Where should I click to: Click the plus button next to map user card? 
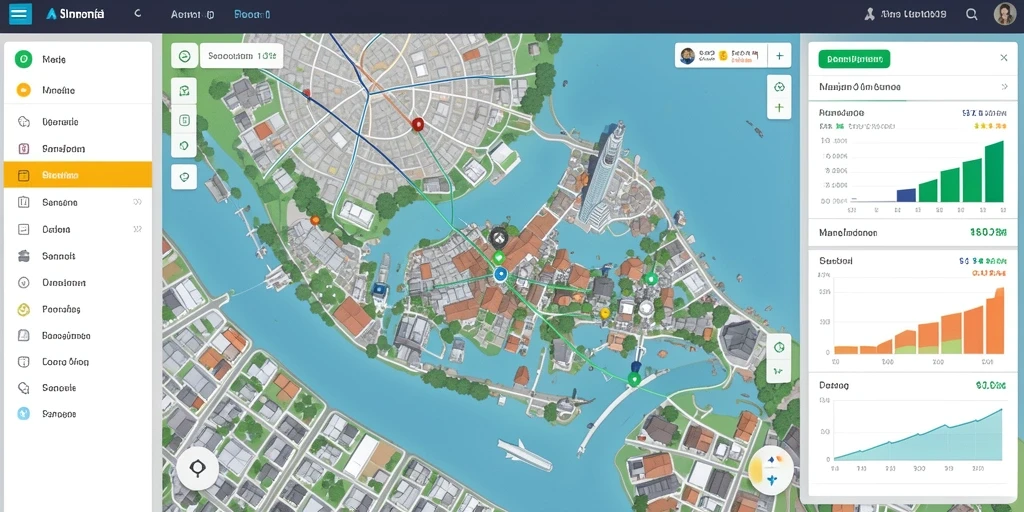click(779, 56)
